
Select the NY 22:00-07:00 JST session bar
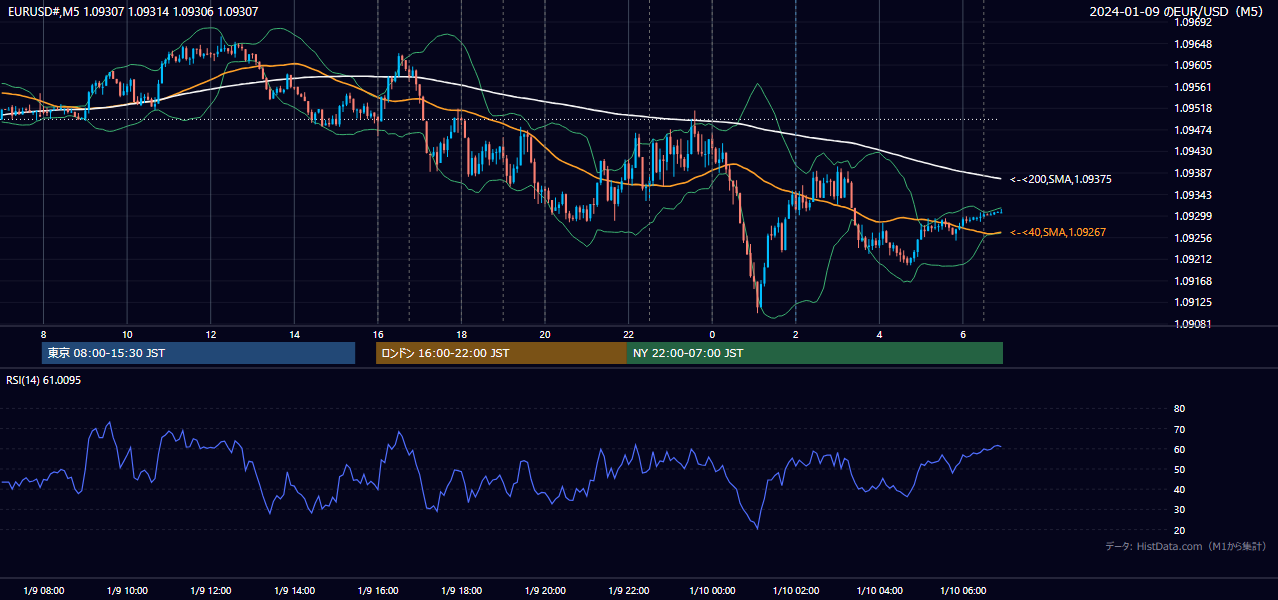pyautogui.click(x=815, y=353)
